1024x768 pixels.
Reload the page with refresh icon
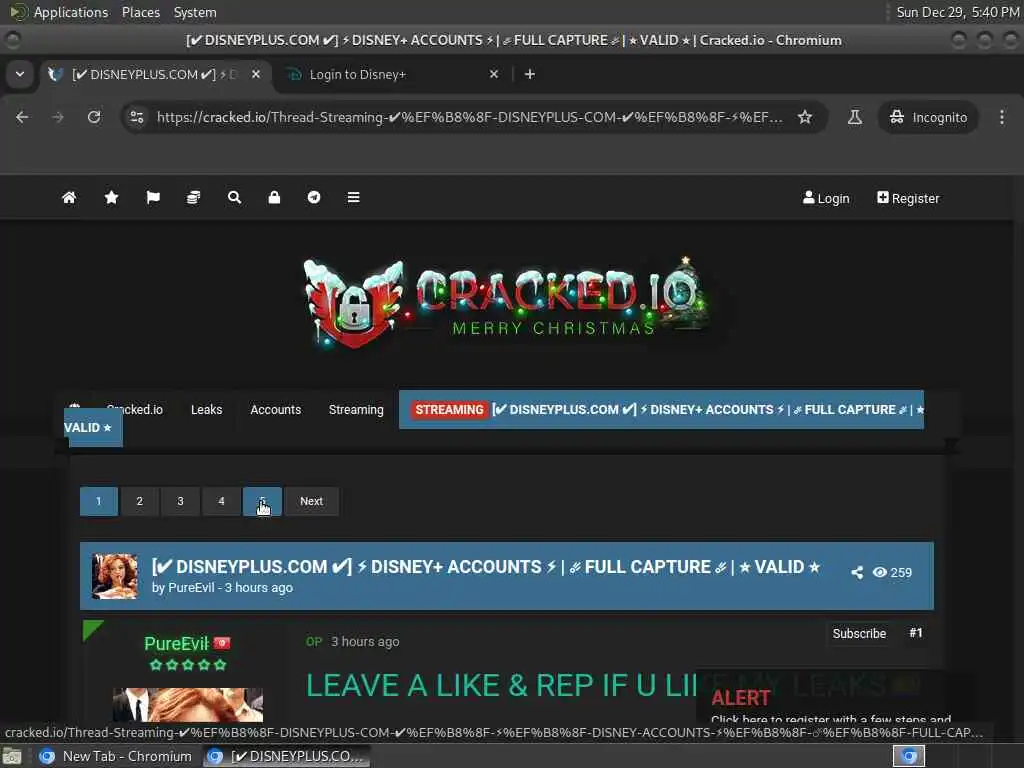94,117
